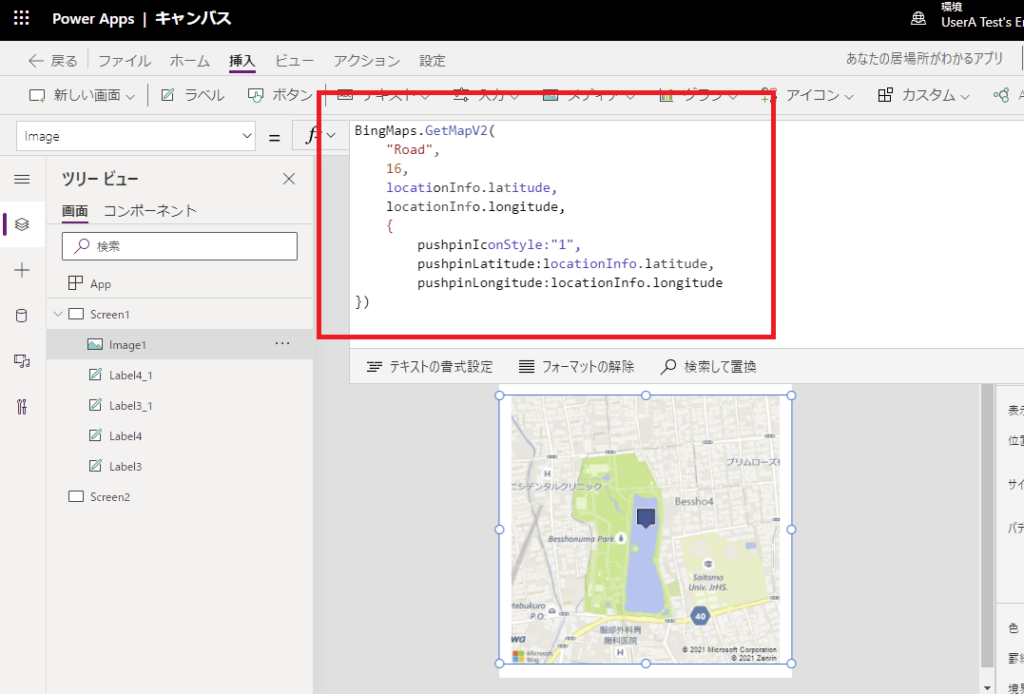This screenshot has height=694, width=1024.
Task: Open the カスタム dropdown
Action: click(923, 95)
